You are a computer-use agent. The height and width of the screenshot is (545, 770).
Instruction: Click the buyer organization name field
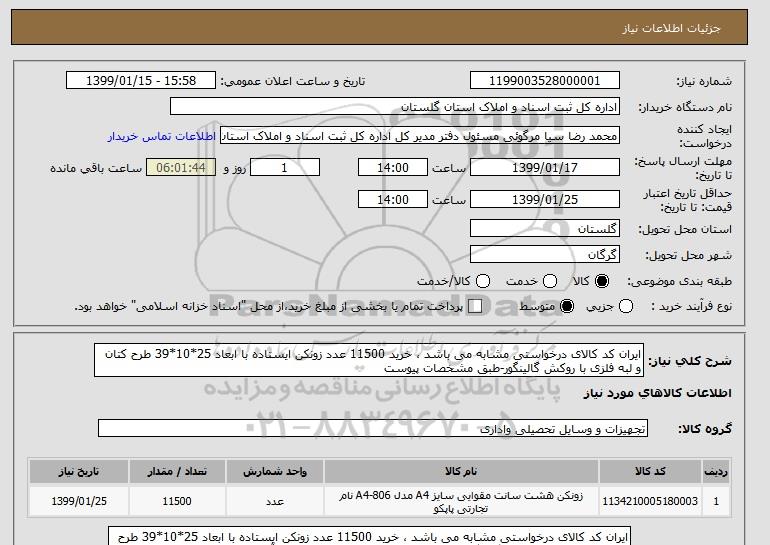pos(395,107)
